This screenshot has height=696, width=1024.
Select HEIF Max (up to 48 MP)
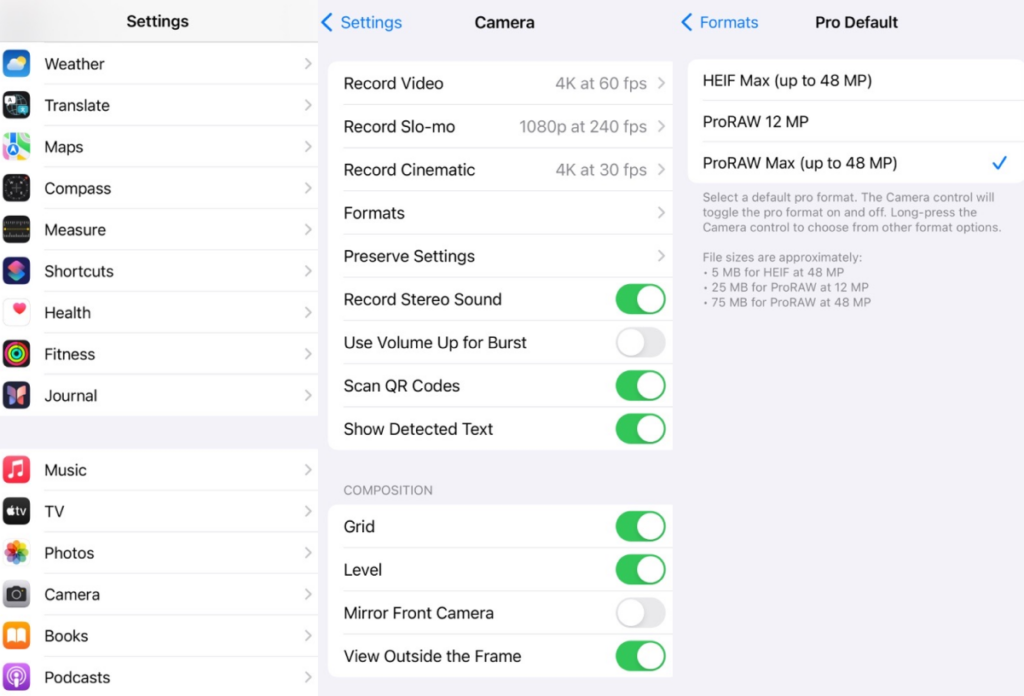point(850,80)
